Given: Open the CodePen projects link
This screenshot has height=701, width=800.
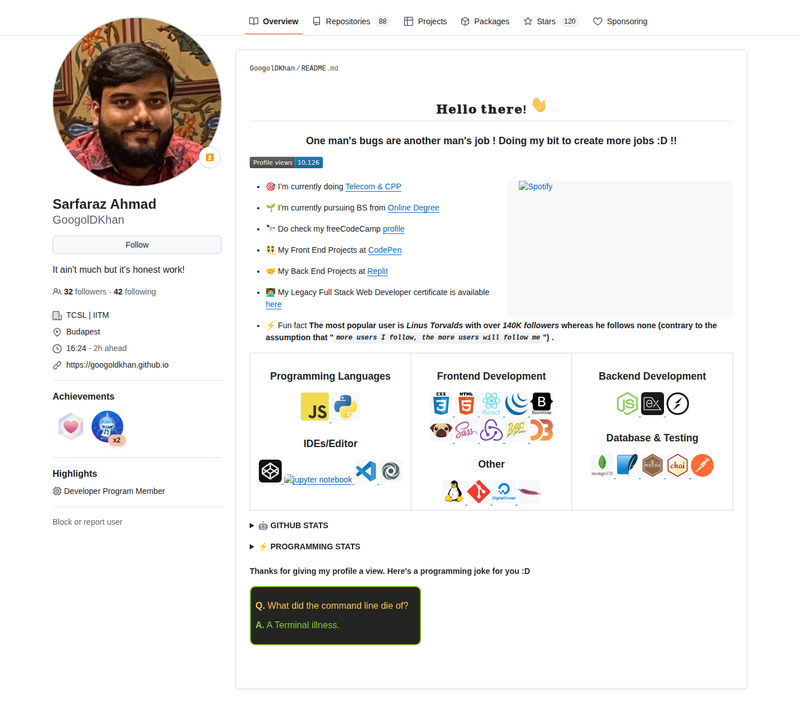Looking at the screenshot, I should pyautogui.click(x=385, y=250).
